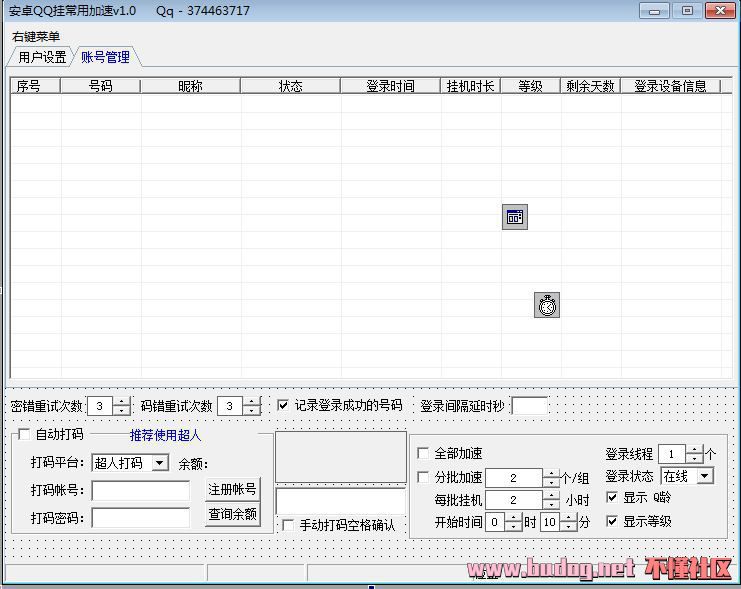741x589 pixels.
Task: Decrease 码错重试次数 with the down arrow
Action: pos(251,410)
